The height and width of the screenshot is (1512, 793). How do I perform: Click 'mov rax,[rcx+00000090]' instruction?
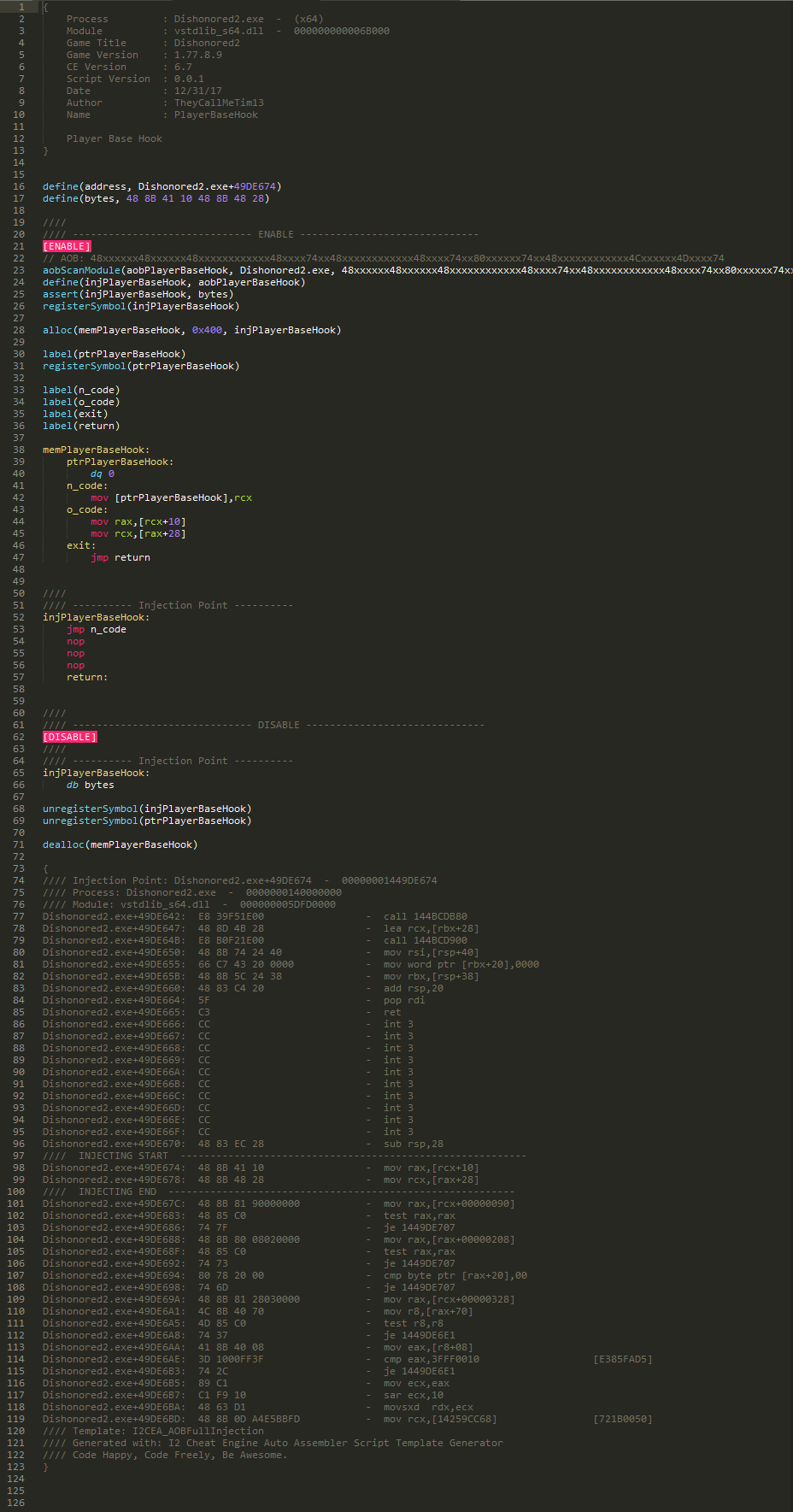click(x=449, y=1203)
